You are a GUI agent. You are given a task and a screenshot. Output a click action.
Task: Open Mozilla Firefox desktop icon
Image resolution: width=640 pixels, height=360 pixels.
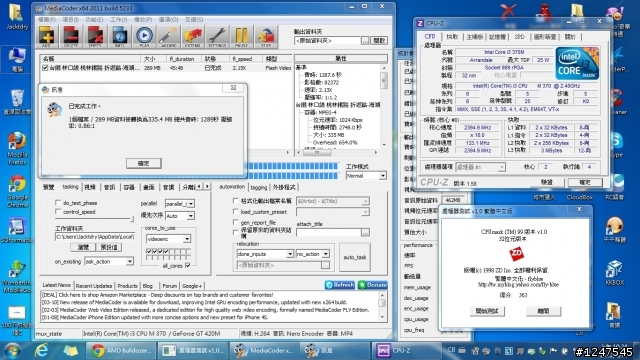[17, 148]
